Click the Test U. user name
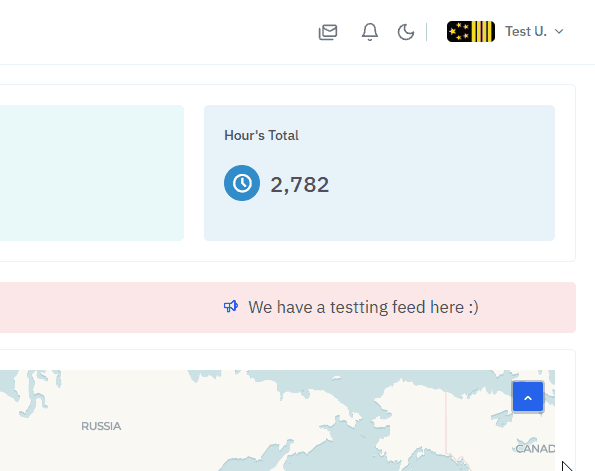This screenshot has width=595, height=471. pos(526,32)
